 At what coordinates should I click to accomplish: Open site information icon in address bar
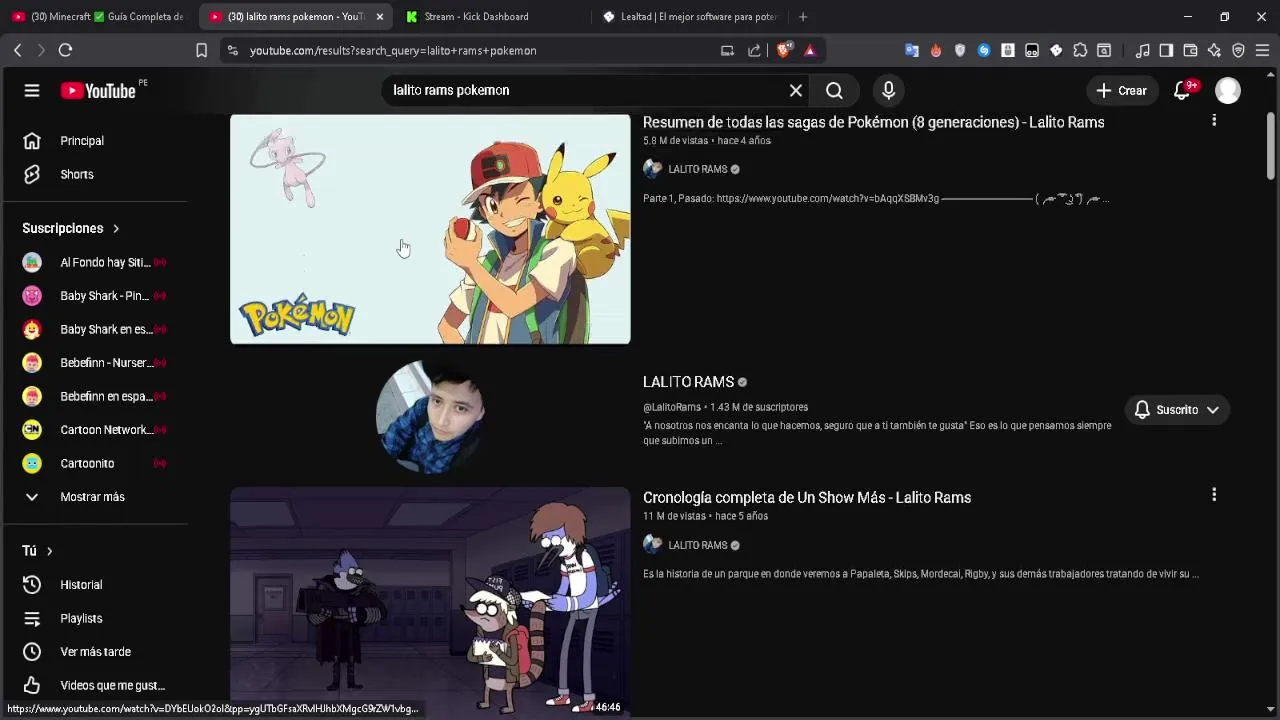tap(232, 50)
